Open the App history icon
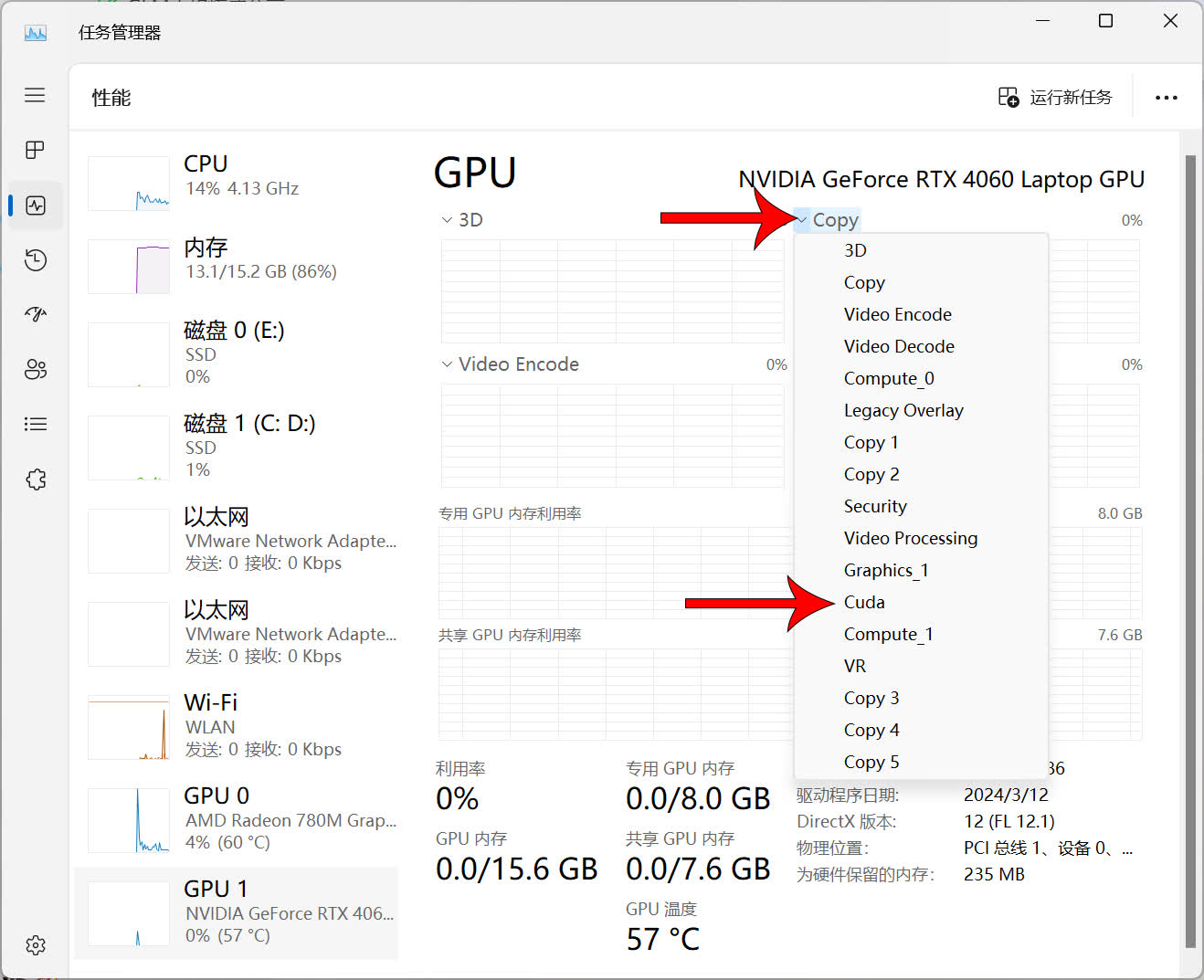The height and width of the screenshot is (980, 1204). [x=35, y=260]
